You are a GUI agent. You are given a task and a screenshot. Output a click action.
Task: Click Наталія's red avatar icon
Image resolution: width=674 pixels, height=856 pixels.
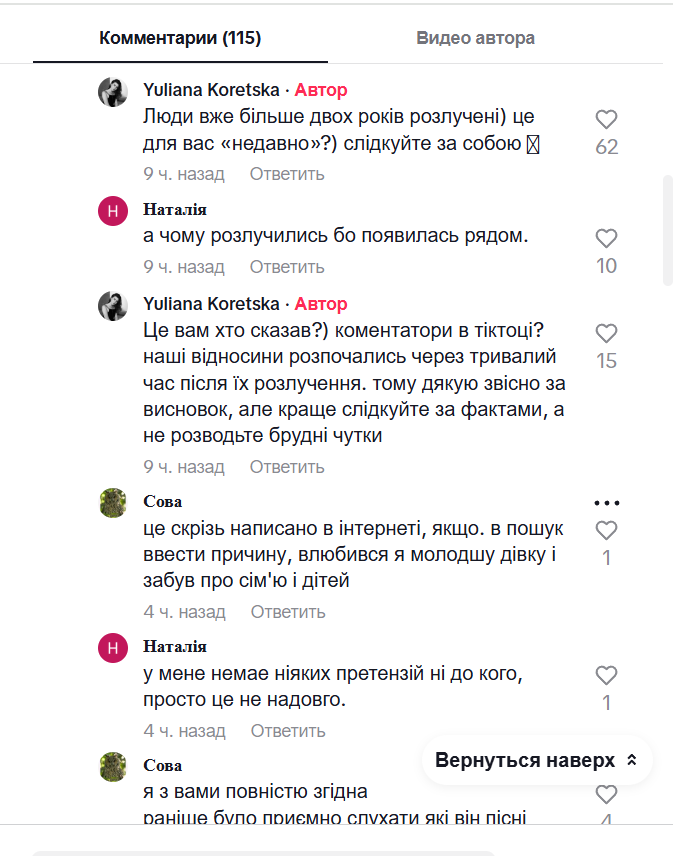click(x=113, y=211)
